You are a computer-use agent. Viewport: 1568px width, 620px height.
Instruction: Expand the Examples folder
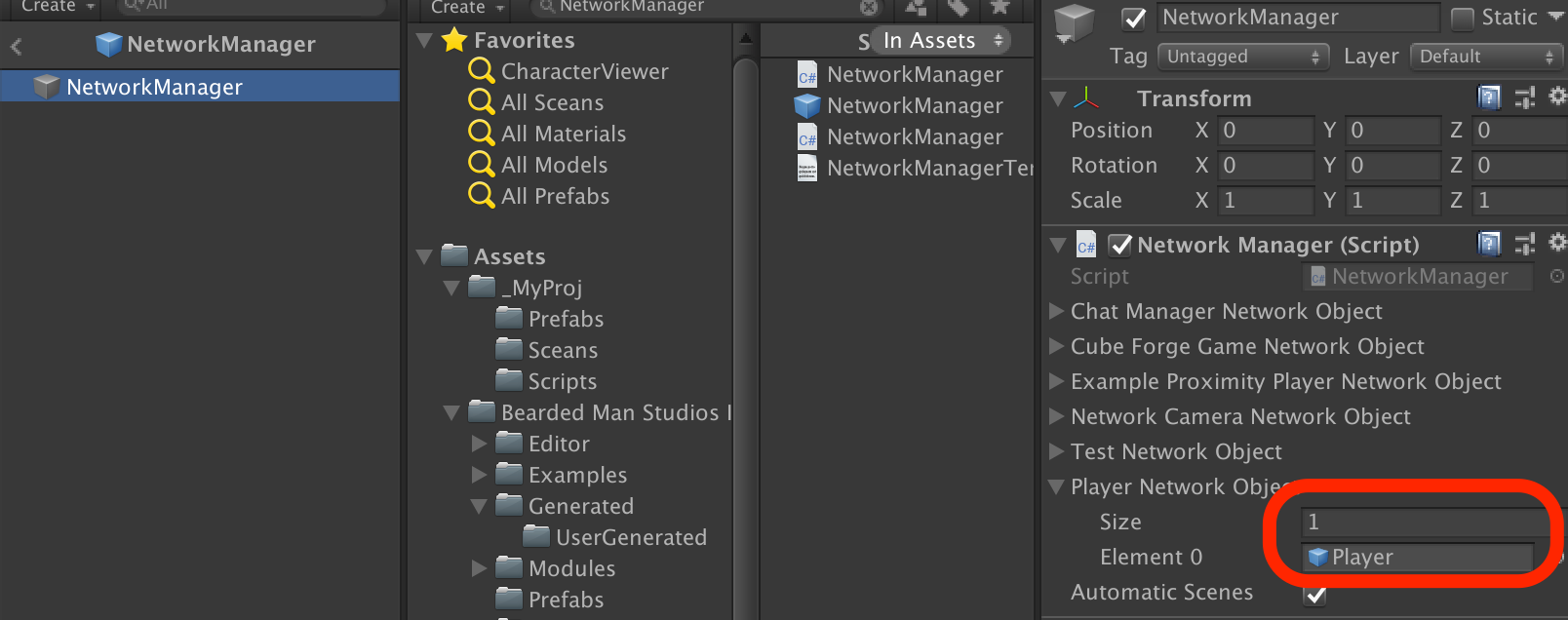(x=479, y=476)
